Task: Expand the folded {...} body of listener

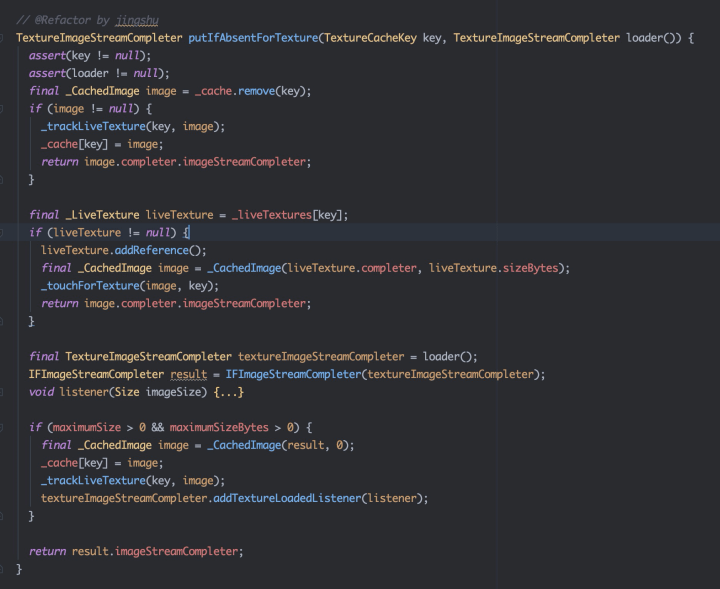Action: click(229, 392)
